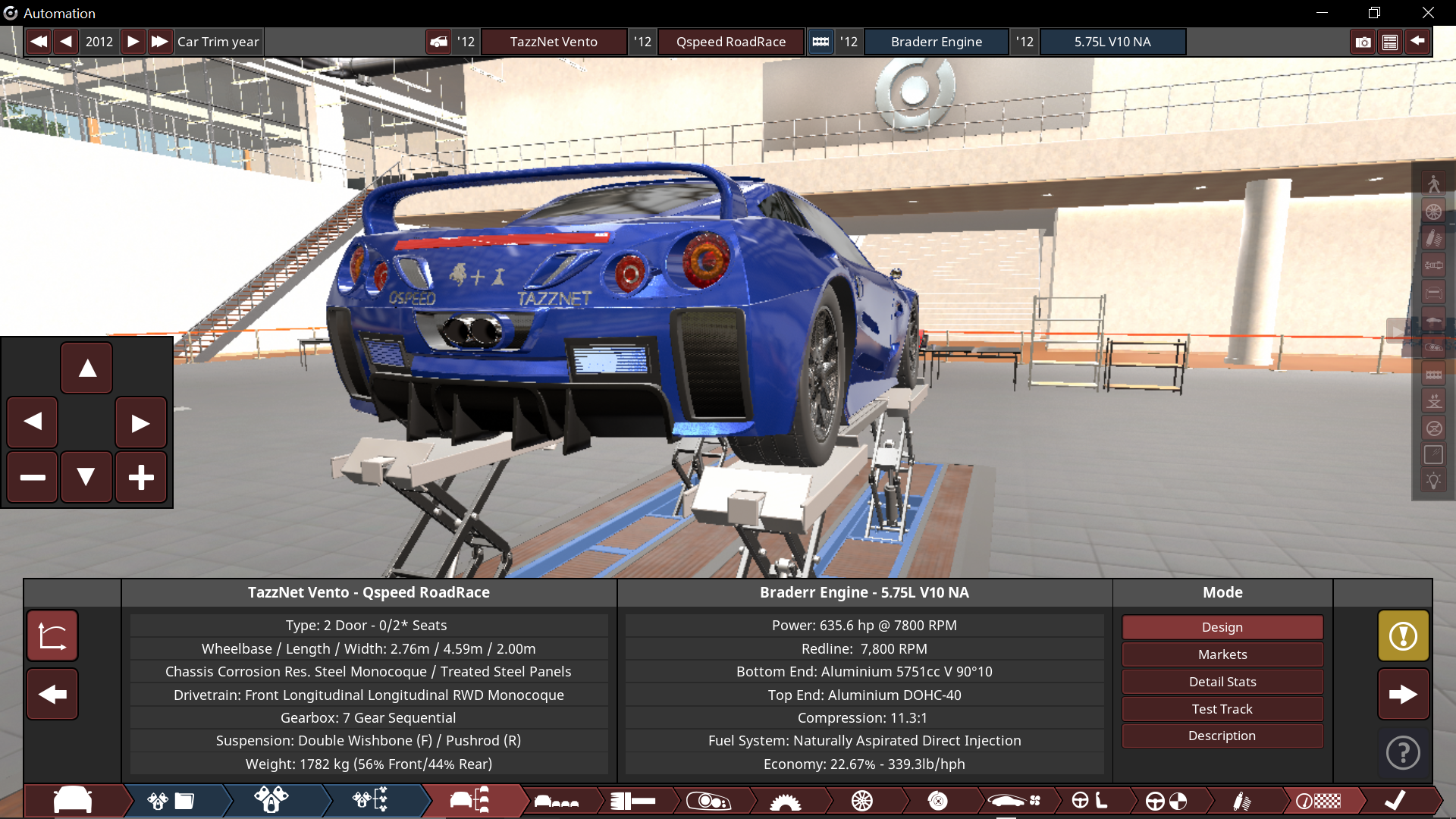Click the car model icon in top bar
The image size is (1456, 819).
[x=439, y=42]
